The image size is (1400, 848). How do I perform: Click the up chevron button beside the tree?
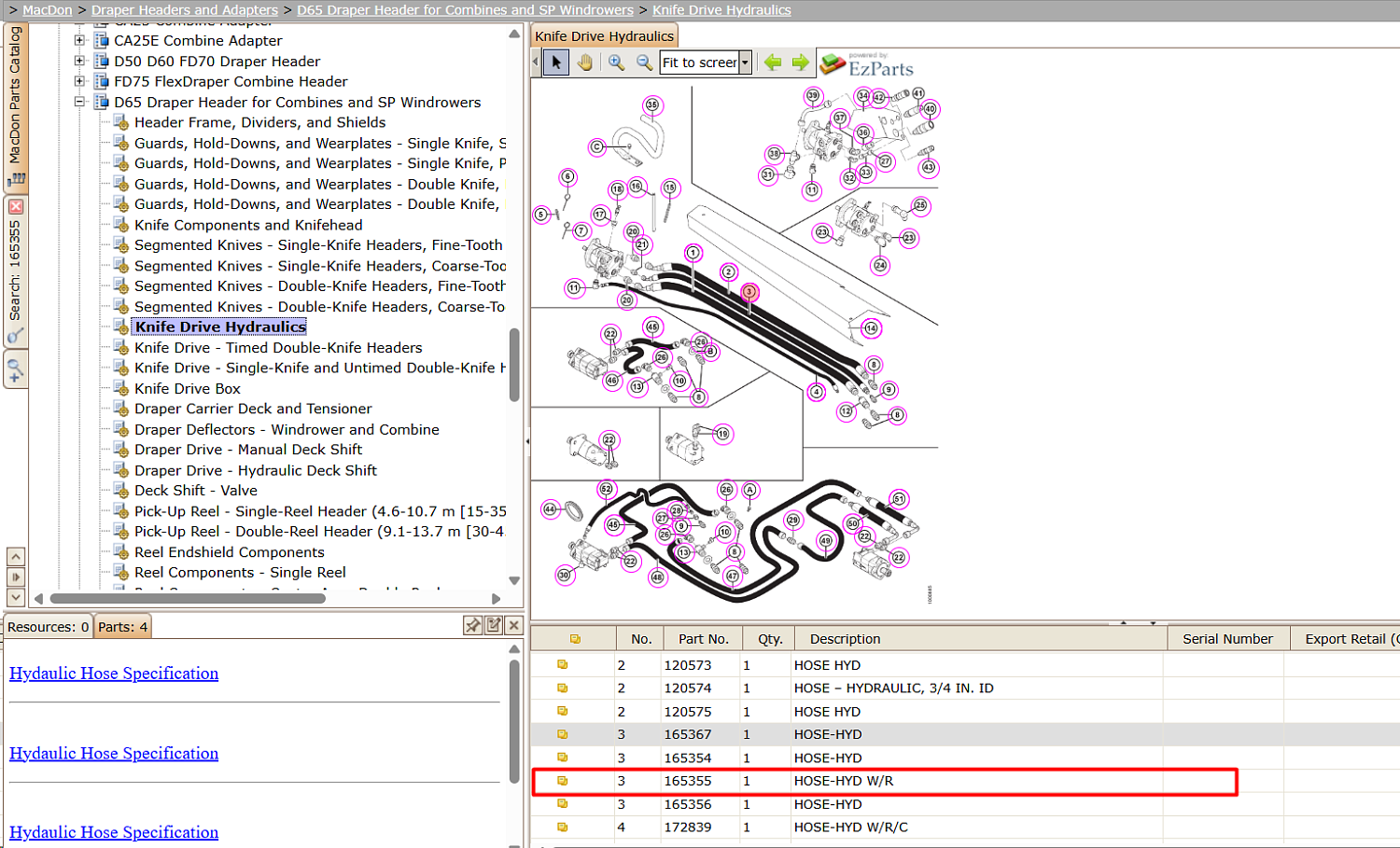pyautogui.click(x=16, y=557)
